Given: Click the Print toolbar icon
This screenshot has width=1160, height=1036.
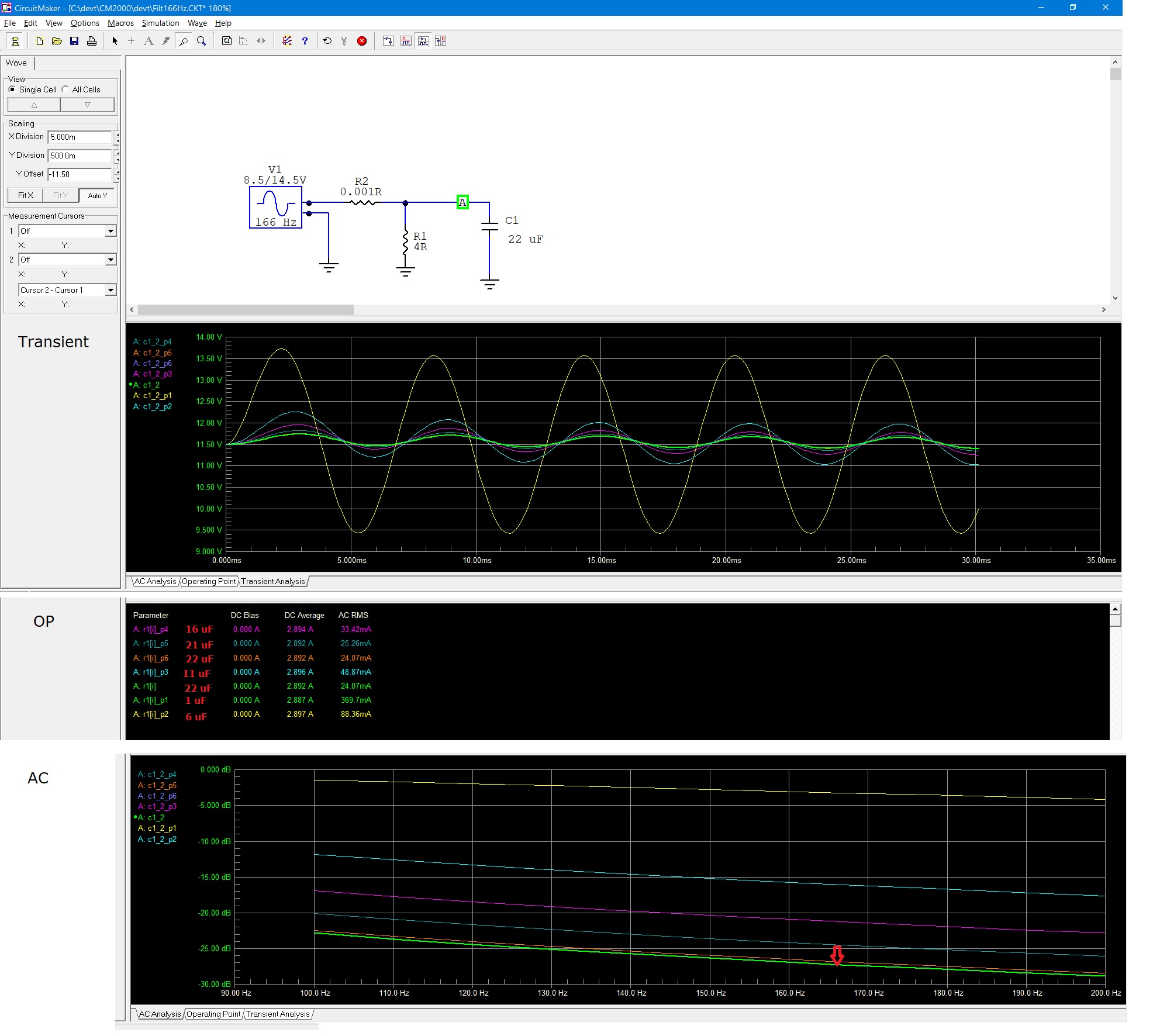Looking at the screenshot, I should pos(92,41).
